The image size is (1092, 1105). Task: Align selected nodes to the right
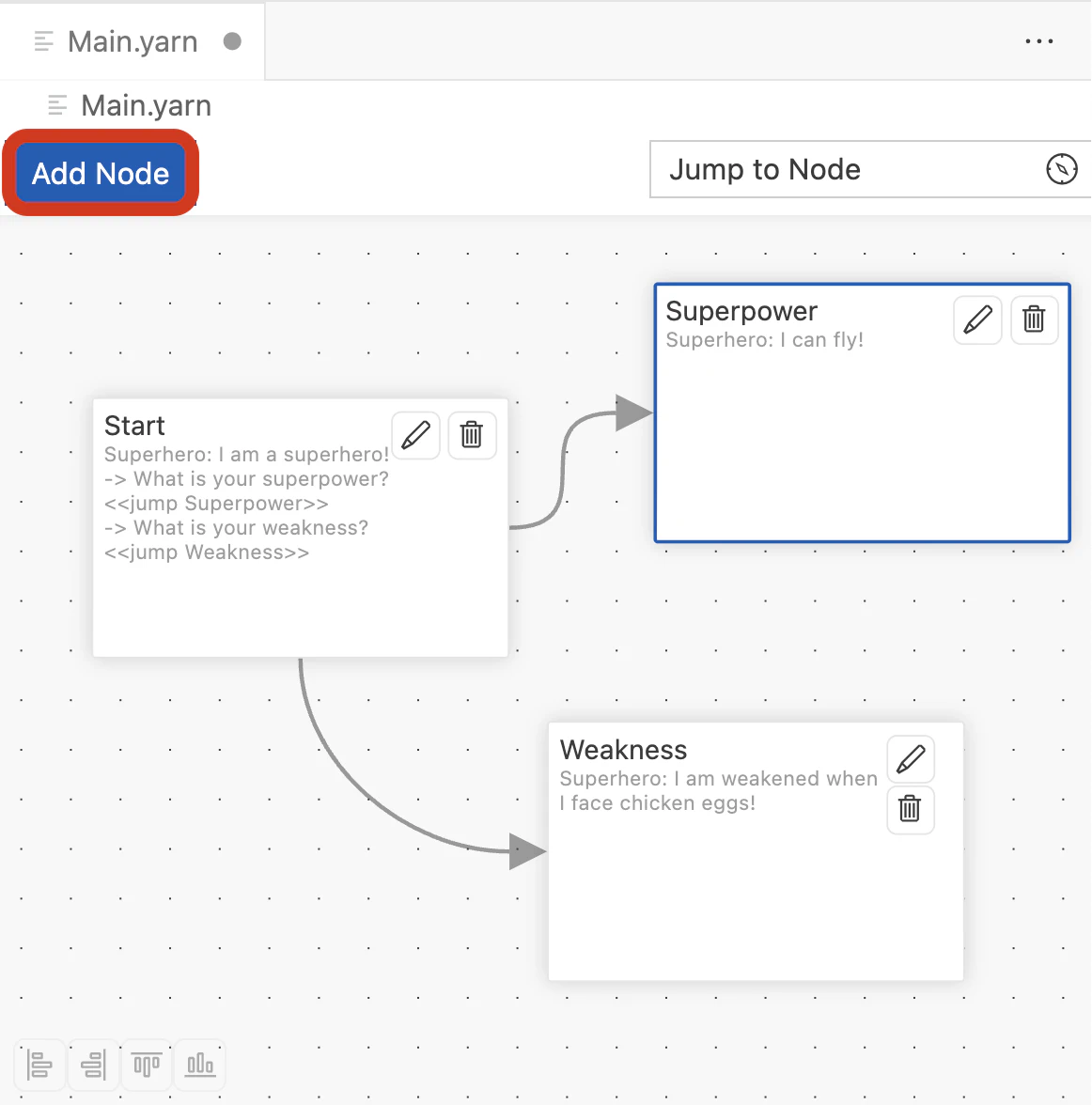(x=93, y=1065)
